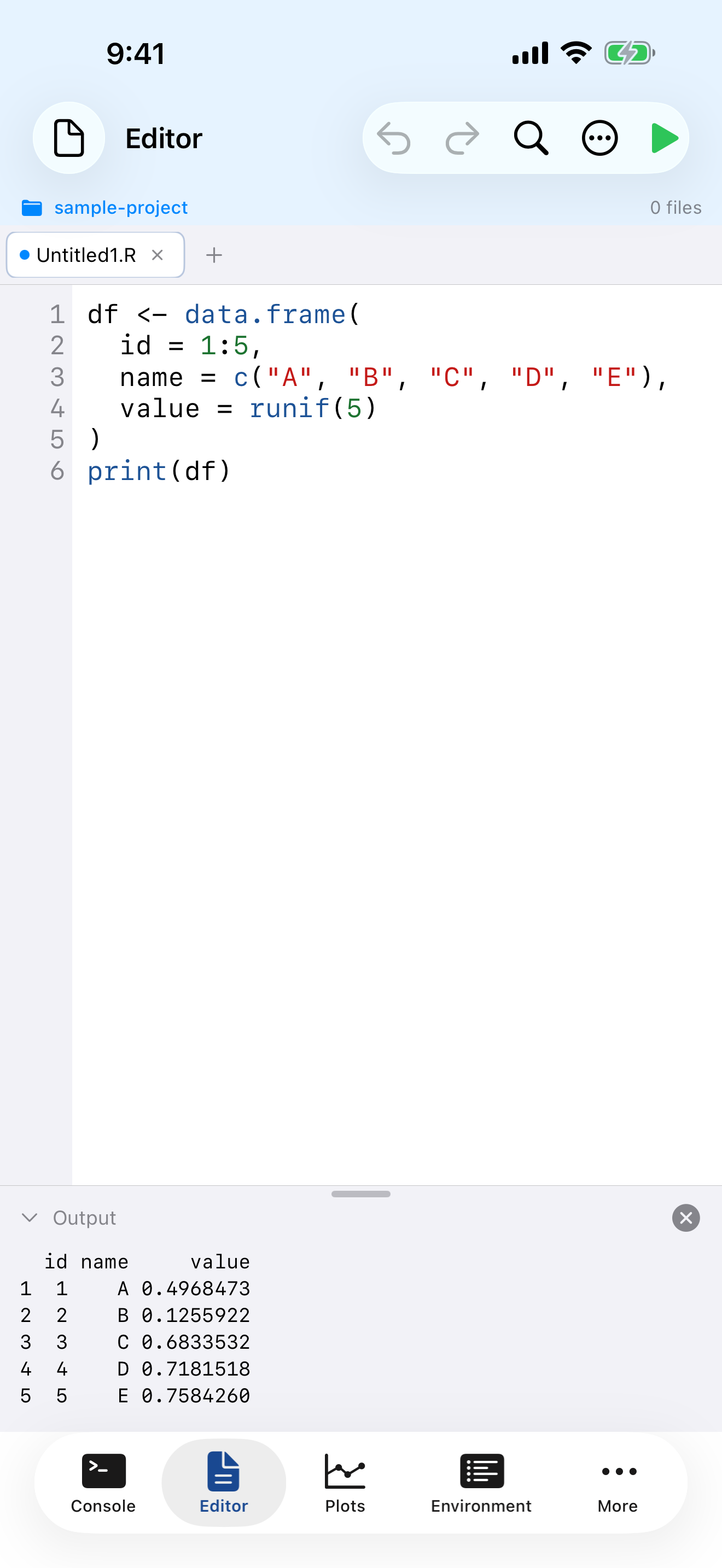The width and height of the screenshot is (722, 1568).
Task: Open a new editor tab
Action: pyautogui.click(x=214, y=255)
